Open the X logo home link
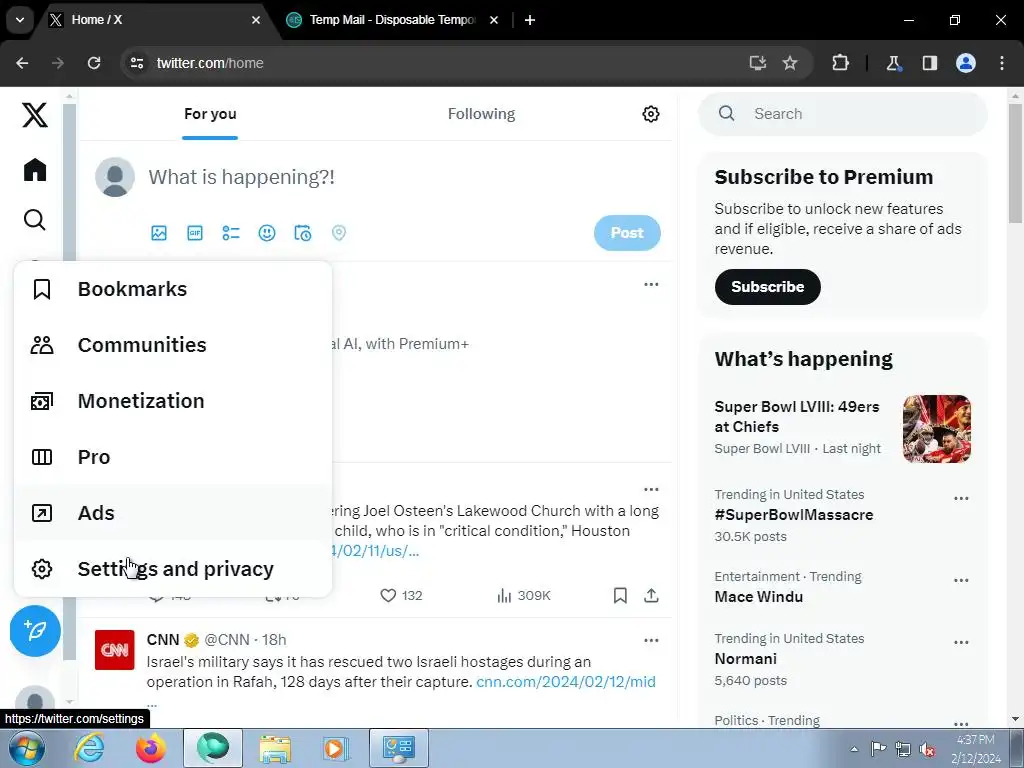 pos(35,114)
